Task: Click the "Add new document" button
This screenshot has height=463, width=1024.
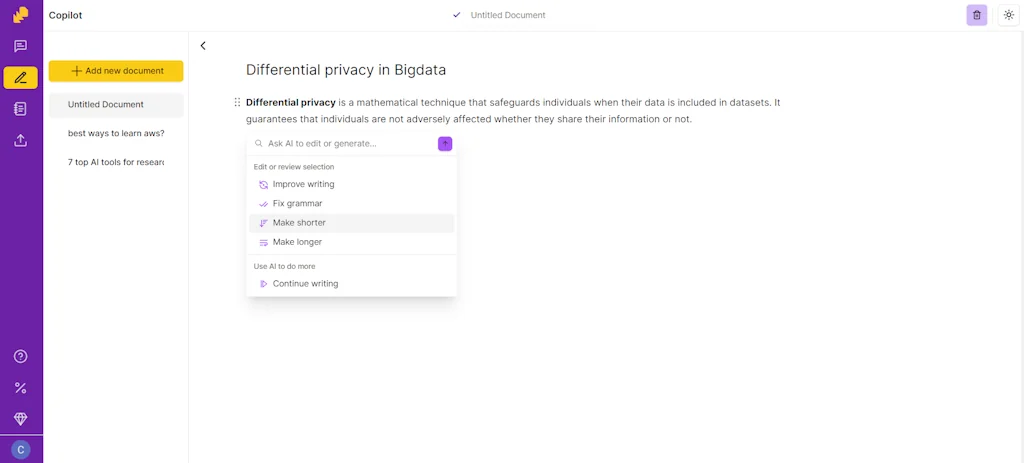Action: (116, 71)
